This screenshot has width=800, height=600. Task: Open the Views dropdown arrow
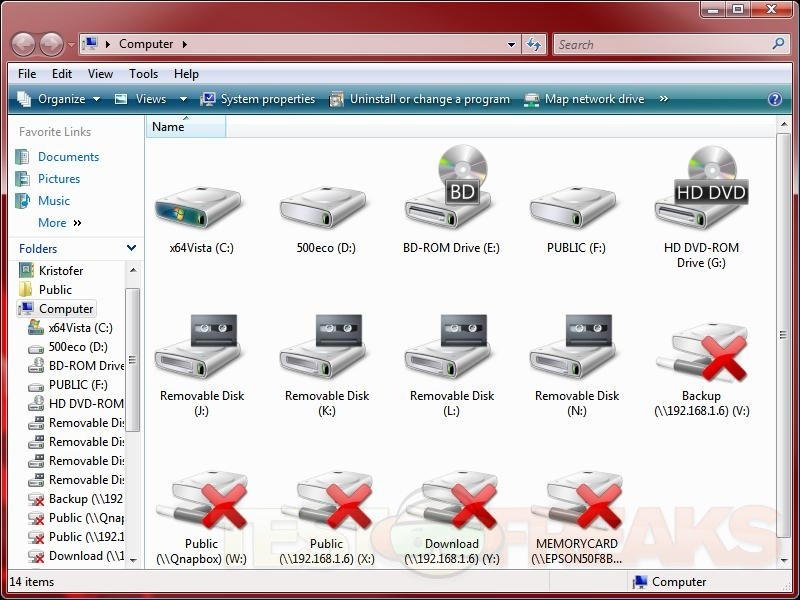click(183, 100)
